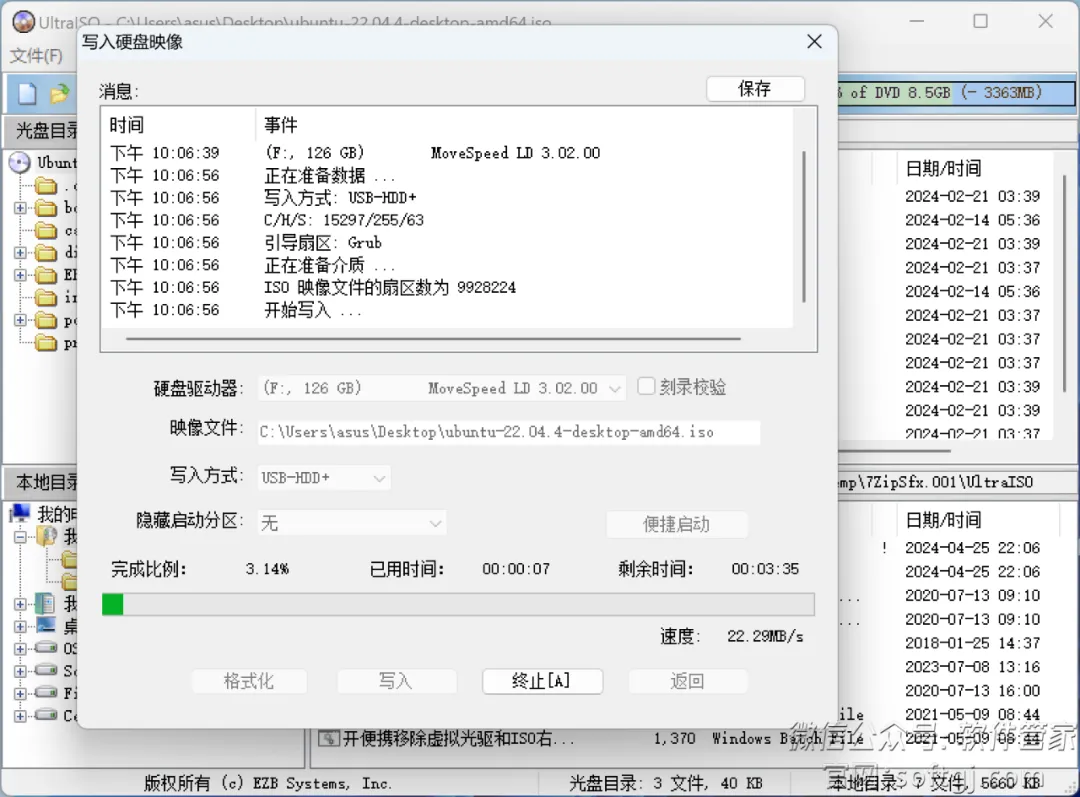Click the 3.14% completion value
Viewport: 1080px width, 797px height.
click(x=267, y=569)
